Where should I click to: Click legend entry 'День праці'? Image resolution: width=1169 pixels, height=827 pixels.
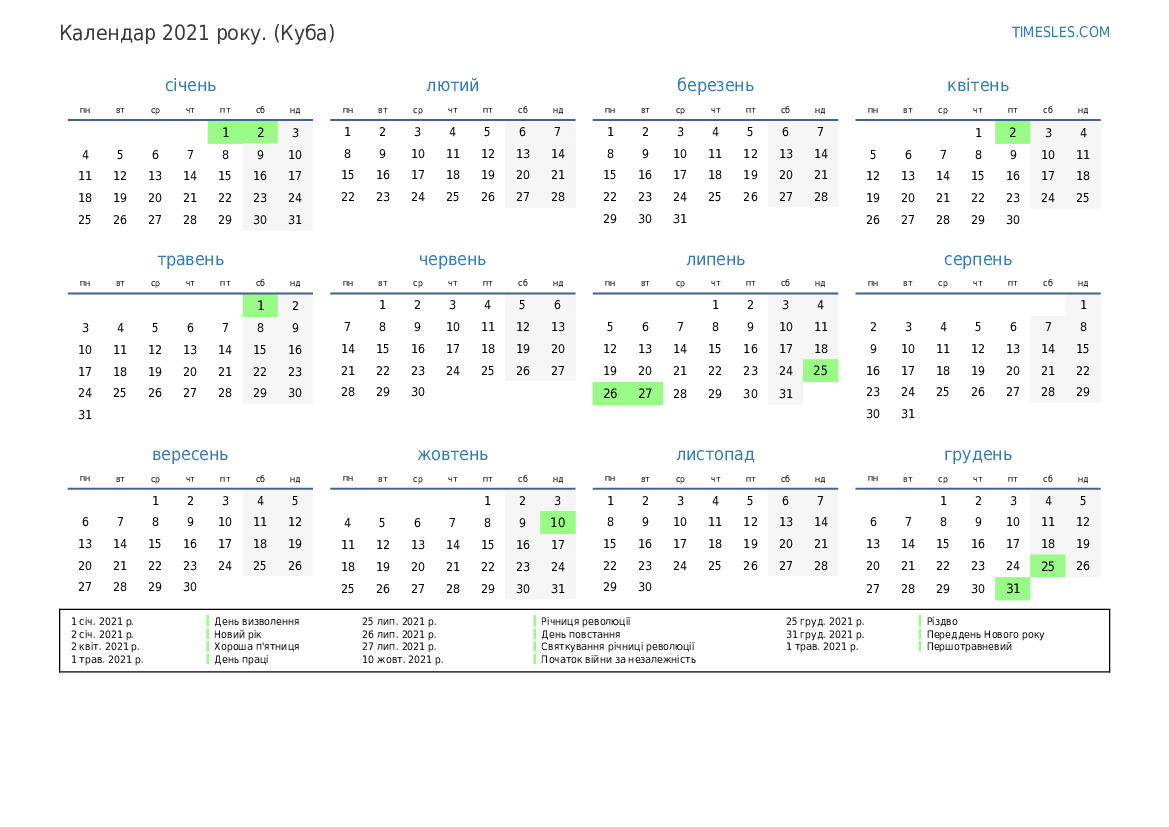click(241, 659)
